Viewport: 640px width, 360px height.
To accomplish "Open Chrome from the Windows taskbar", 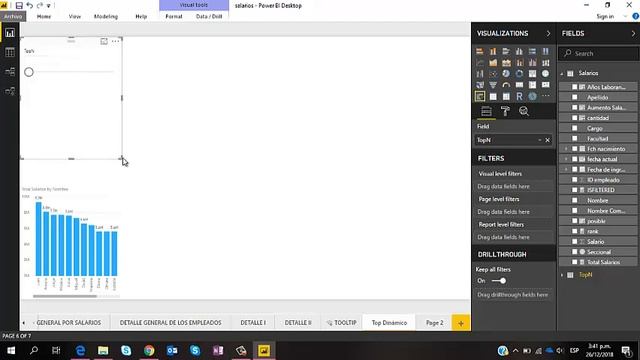I will [x=149, y=350].
